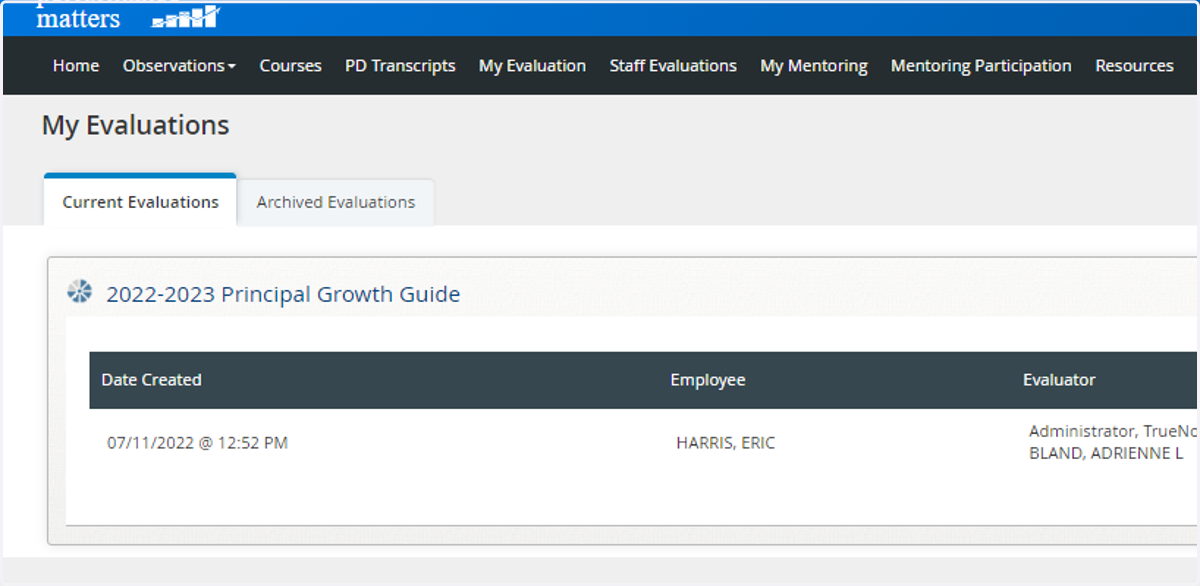Switch to the Current Evaluations tab

(140, 202)
